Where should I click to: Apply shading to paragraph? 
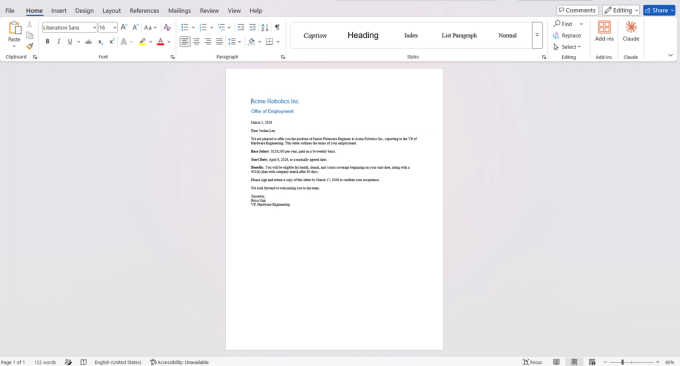[252, 42]
